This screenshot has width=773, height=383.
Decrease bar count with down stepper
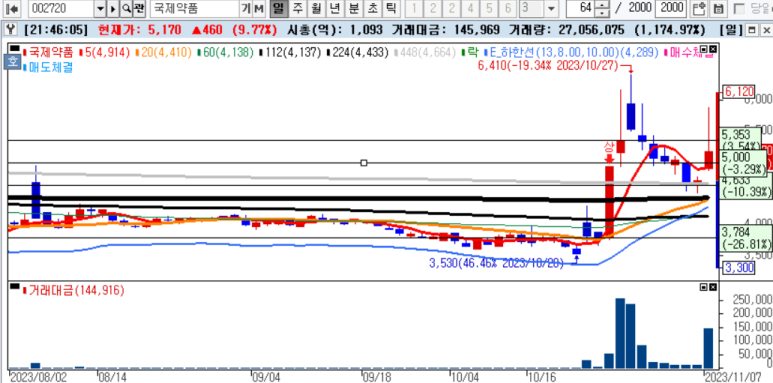click(602, 12)
